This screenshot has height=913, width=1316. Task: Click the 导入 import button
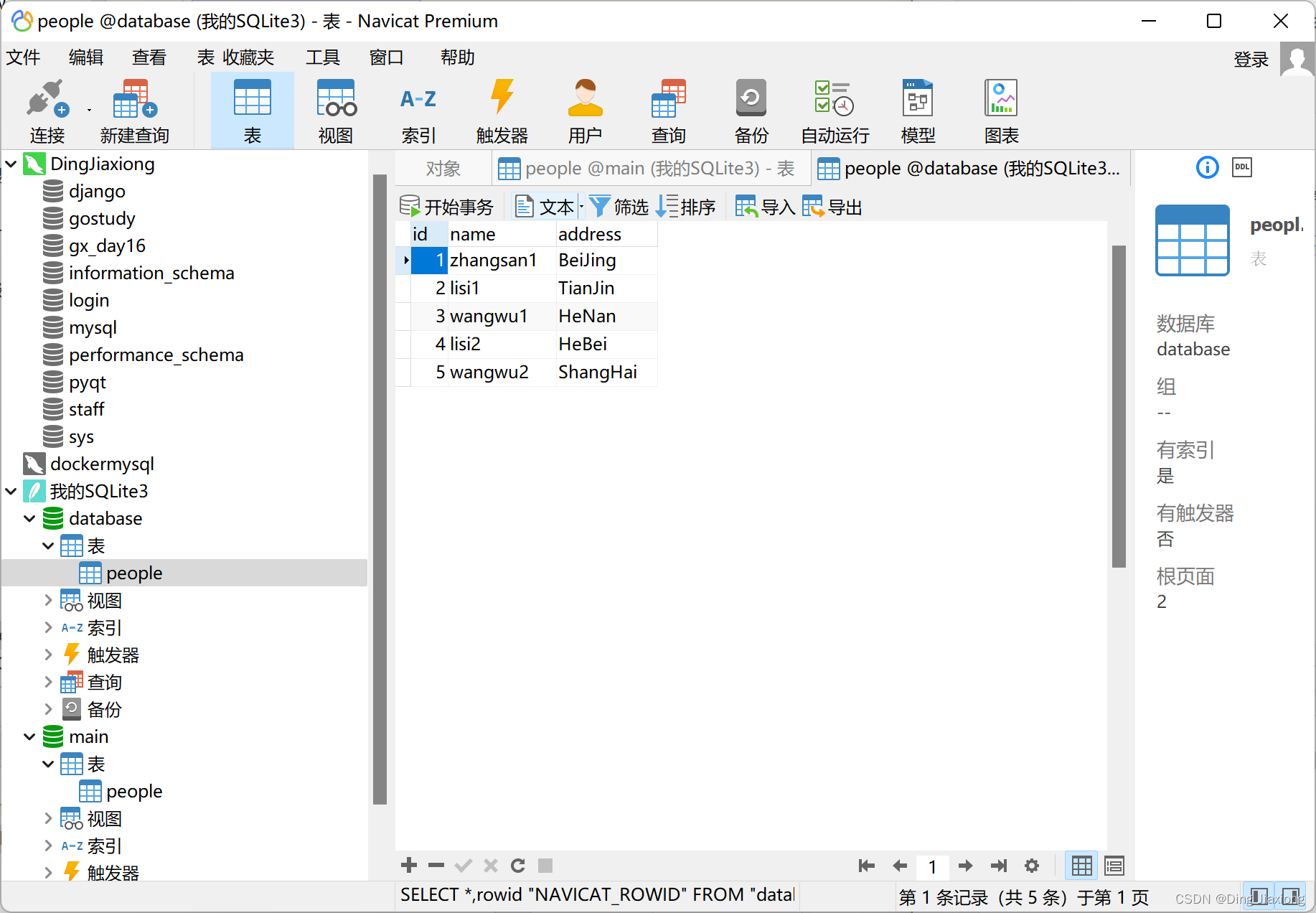point(765,207)
